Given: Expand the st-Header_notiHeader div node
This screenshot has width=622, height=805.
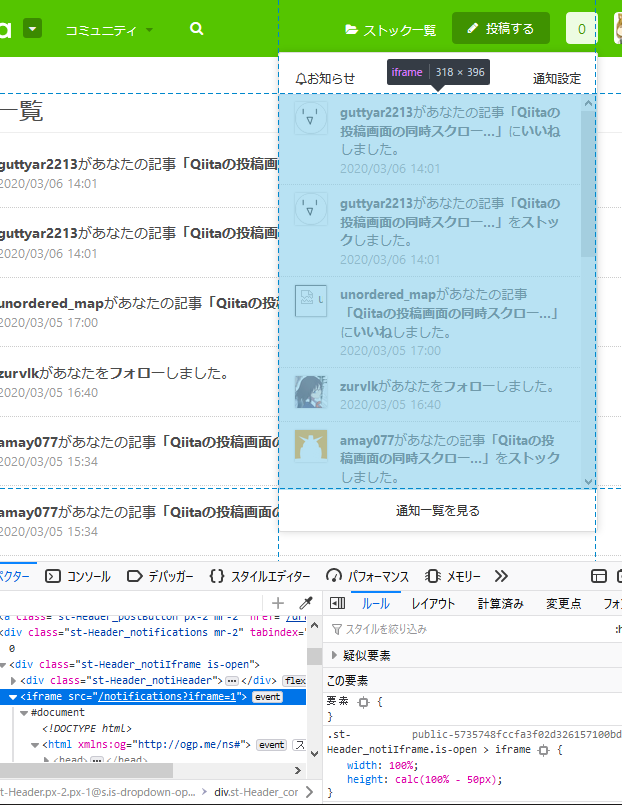Looking at the screenshot, I should click(x=13, y=681).
